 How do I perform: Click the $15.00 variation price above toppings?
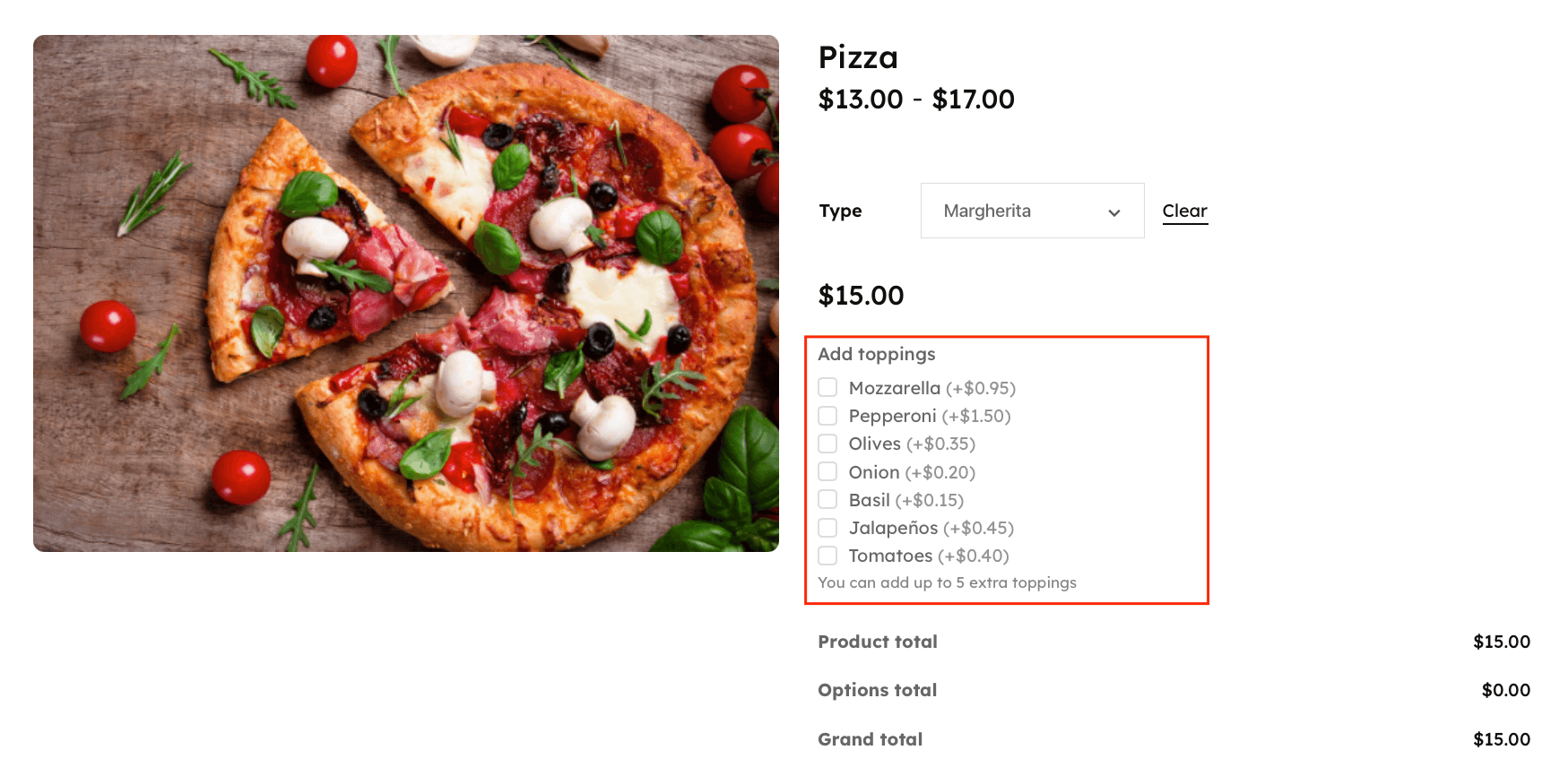pyautogui.click(x=861, y=296)
